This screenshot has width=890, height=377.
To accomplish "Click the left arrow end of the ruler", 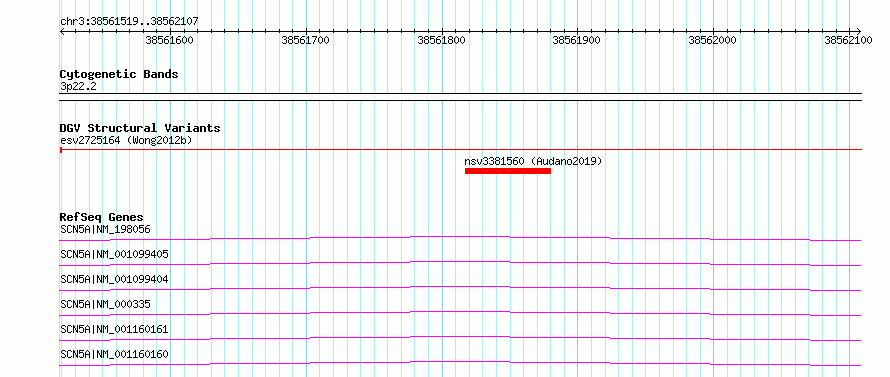I will pos(62,31).
